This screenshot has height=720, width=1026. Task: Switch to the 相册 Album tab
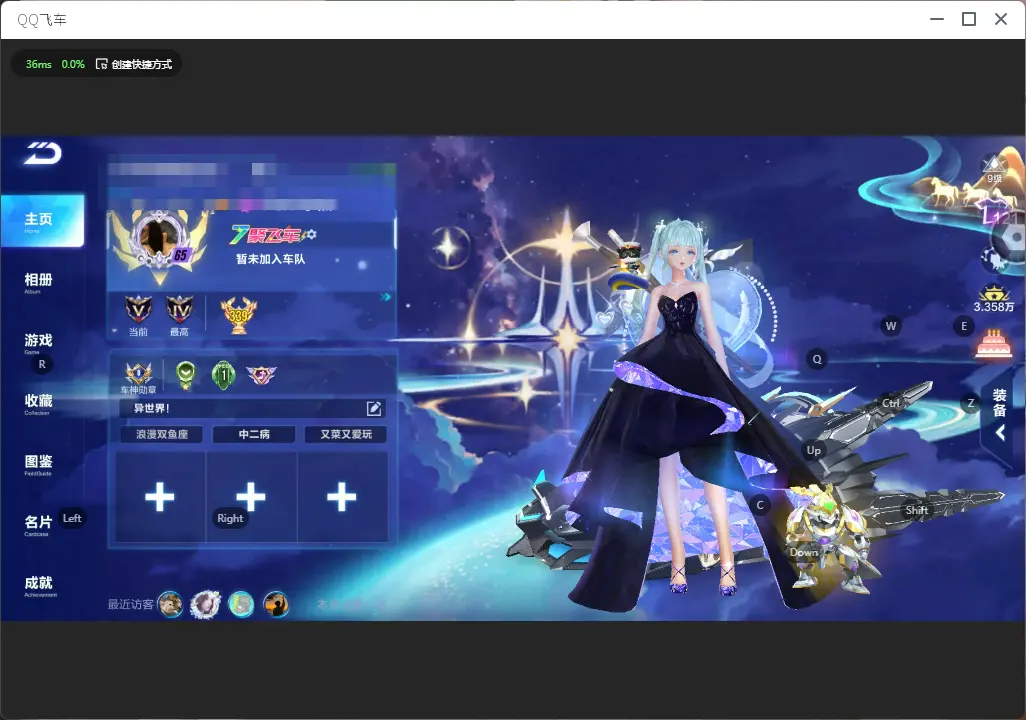[38, 283]
